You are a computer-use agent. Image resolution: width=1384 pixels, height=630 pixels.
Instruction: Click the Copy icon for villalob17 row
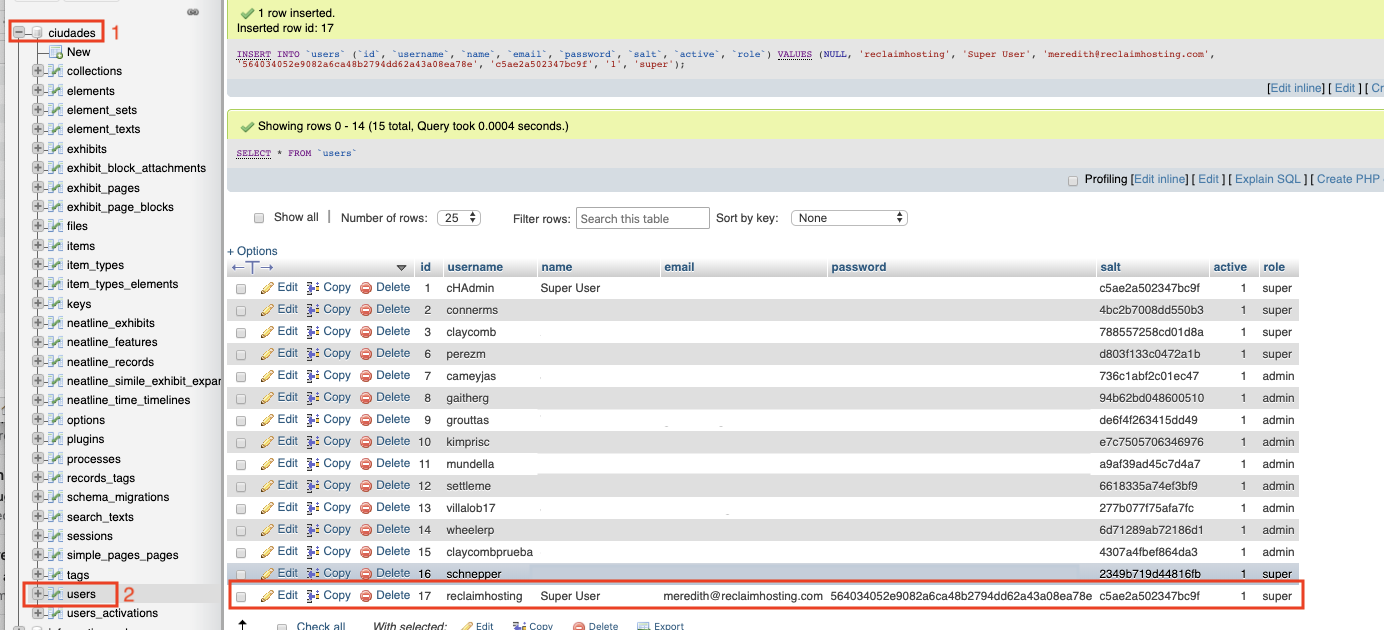pos(313,507)
